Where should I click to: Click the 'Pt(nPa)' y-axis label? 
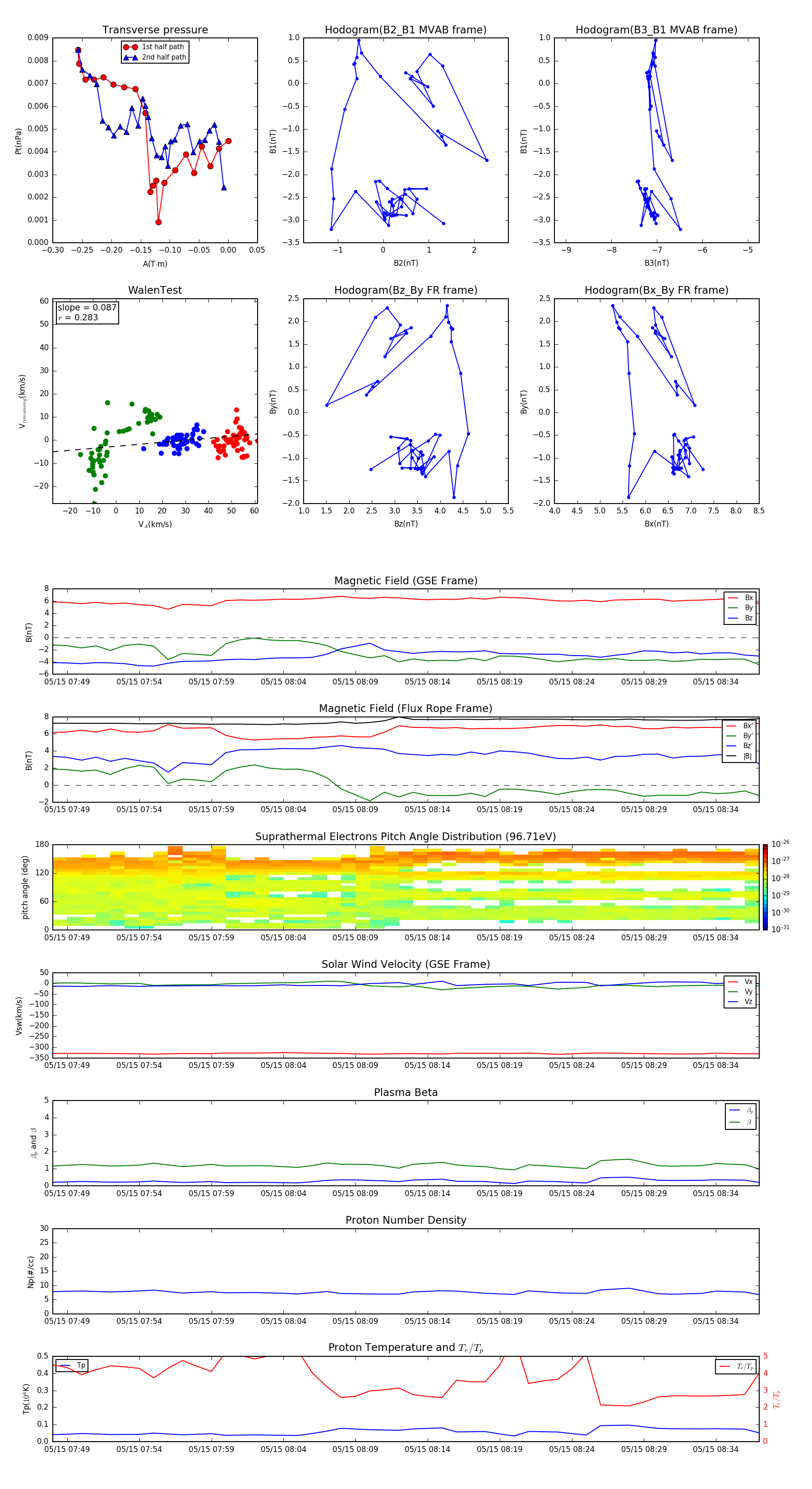18,140
